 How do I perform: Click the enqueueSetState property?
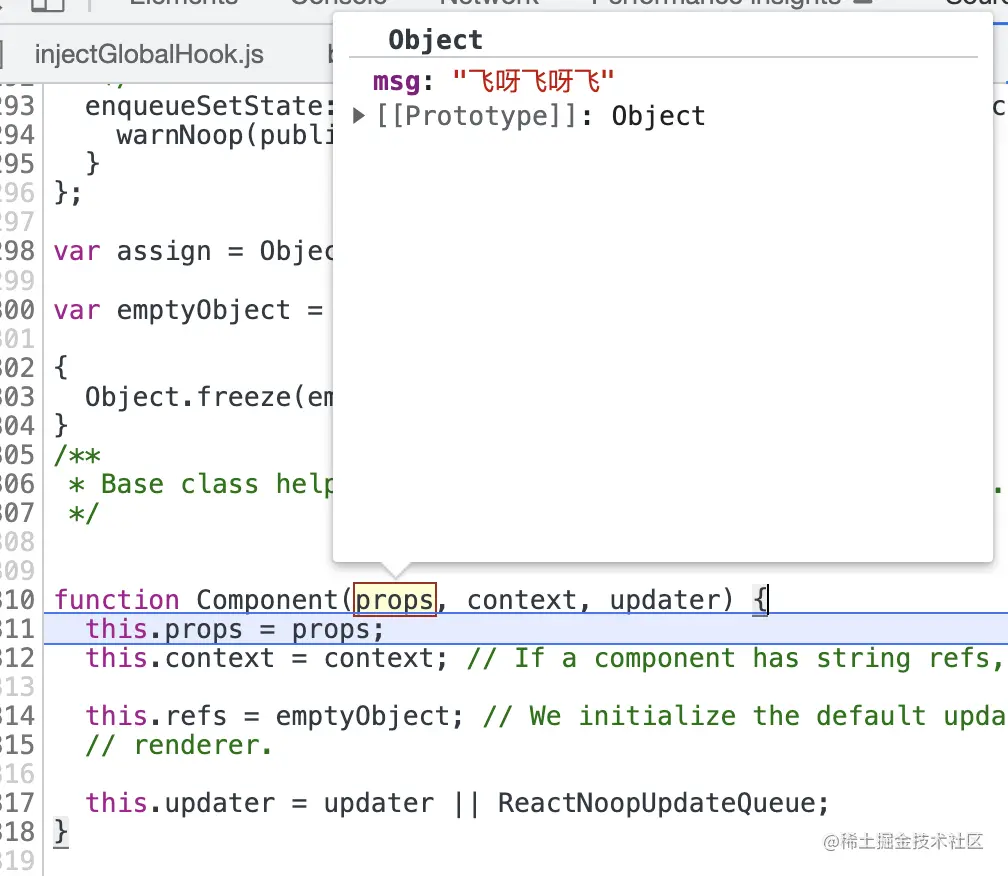pyautogui.click(x=203, y=106)
